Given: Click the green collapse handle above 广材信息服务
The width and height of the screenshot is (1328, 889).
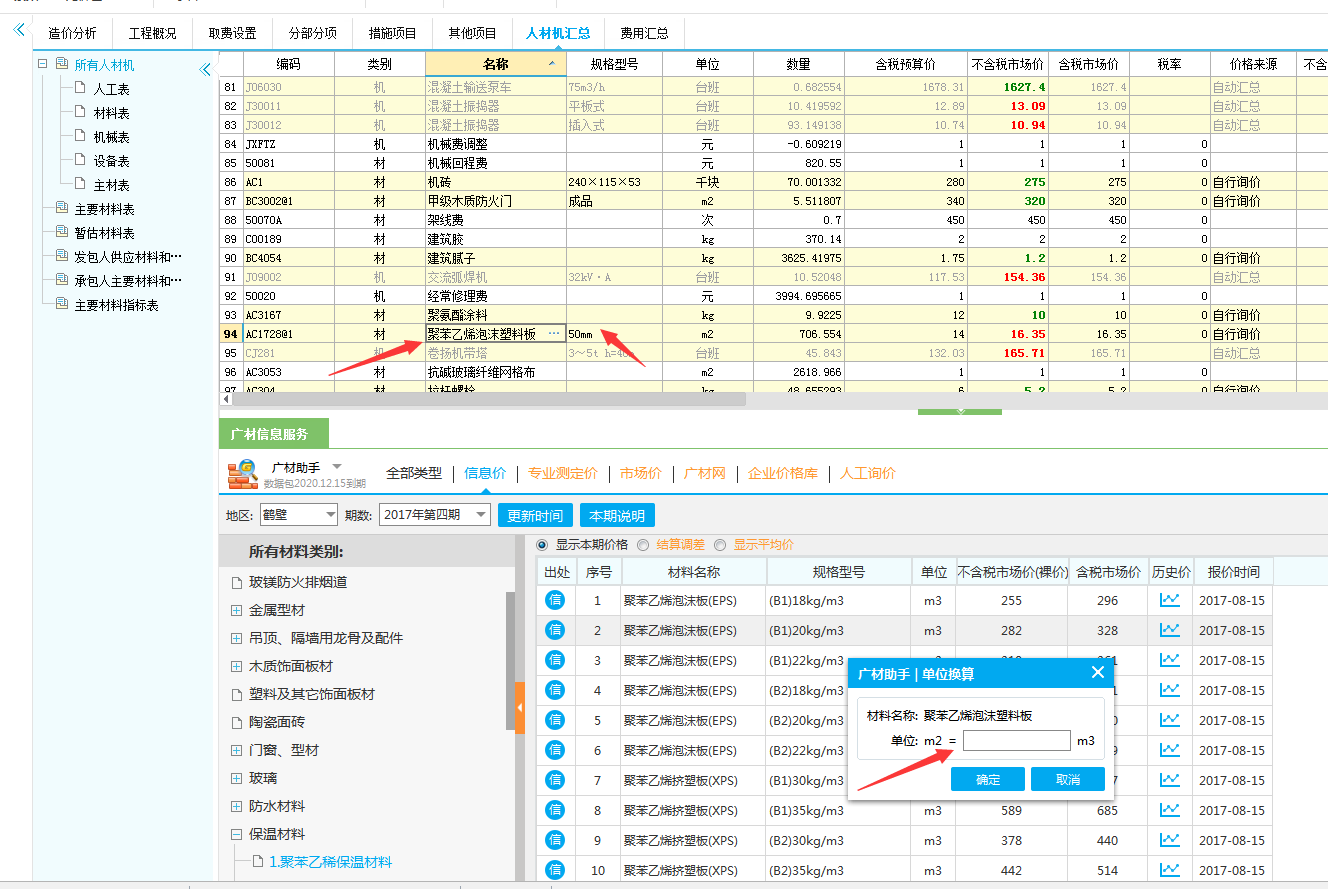Looking at the screenshot, I should (x=959, y=410).
